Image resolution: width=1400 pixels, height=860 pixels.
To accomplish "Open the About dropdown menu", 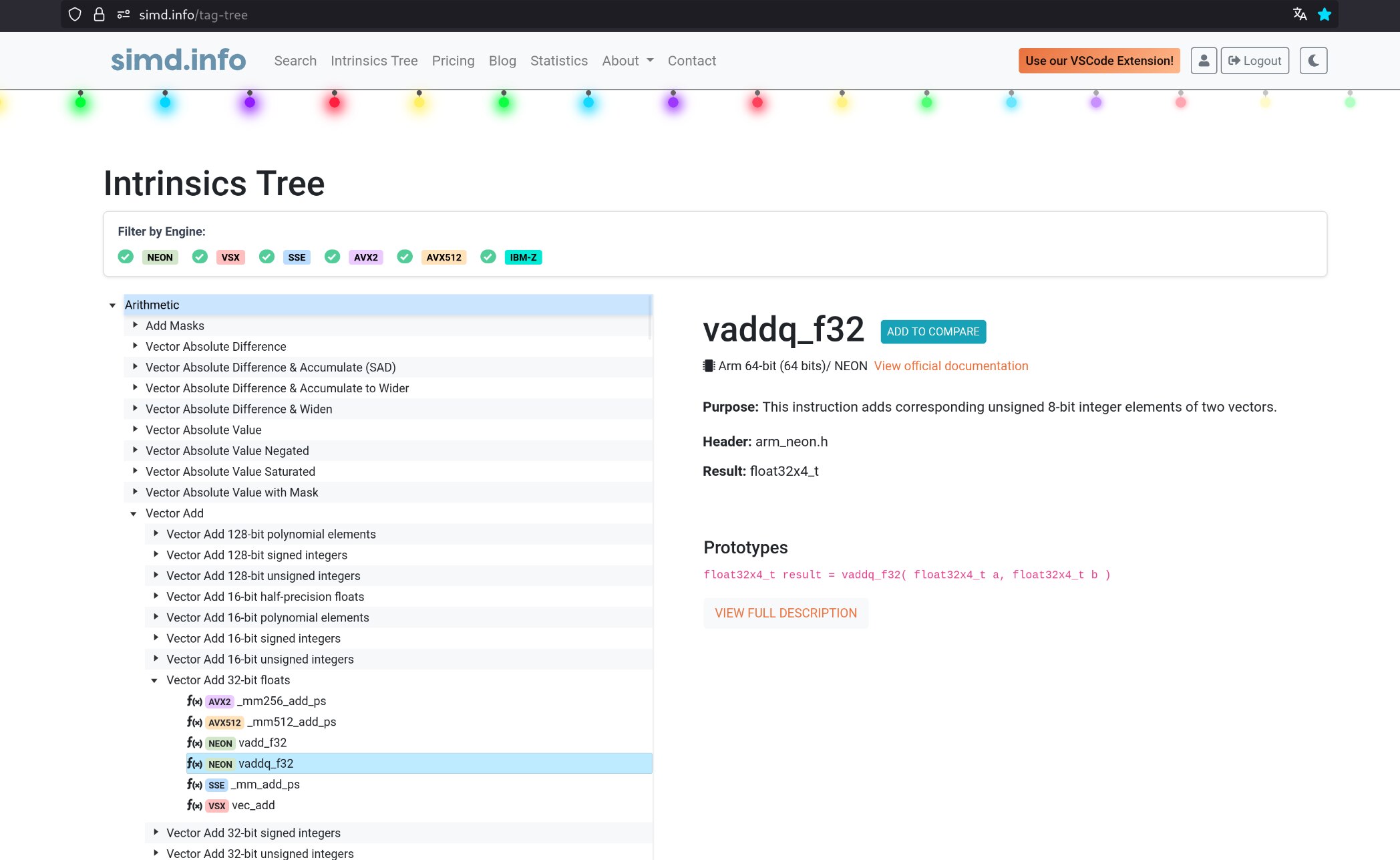I will click(x=627, y=61).
